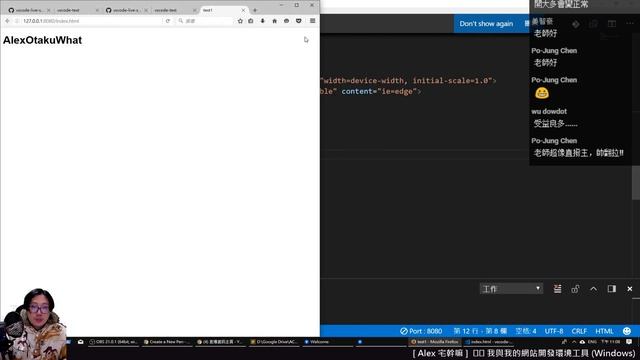Click the round face icon in Firefox toolbar
Screen dimensions: 640x360
[x=287, y=21]
